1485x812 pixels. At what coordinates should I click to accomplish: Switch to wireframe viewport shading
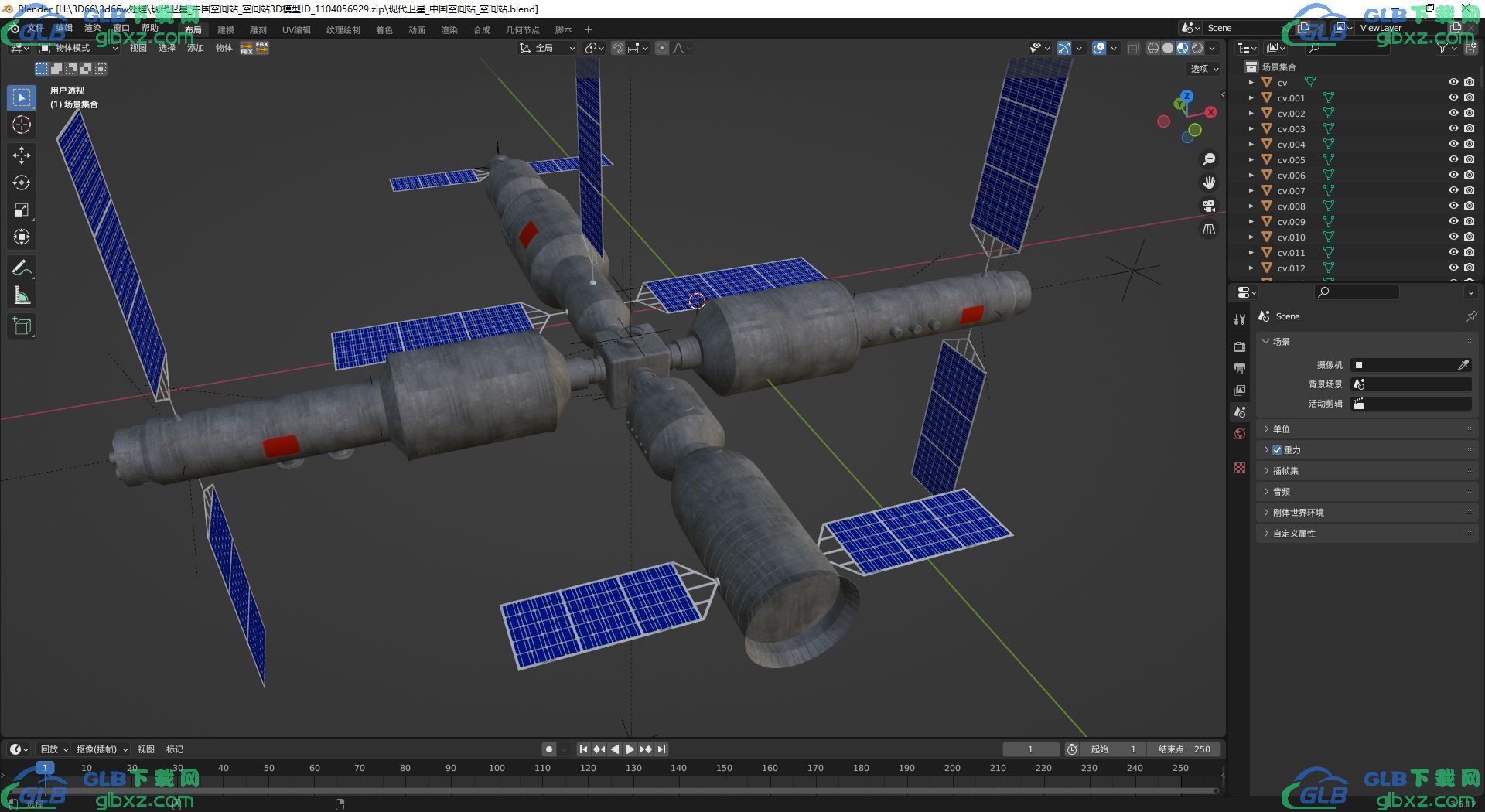click(x=1152, y=48)
